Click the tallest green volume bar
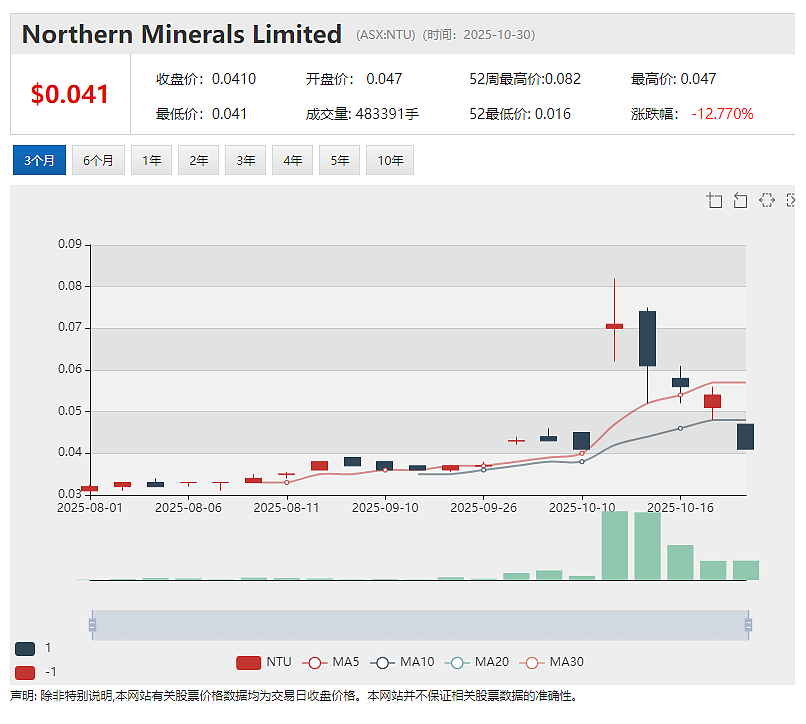This screenshot has height=724, width=806. coord(615,545)
